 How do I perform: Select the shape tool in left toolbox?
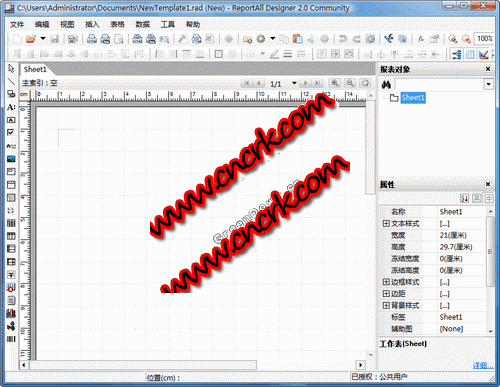coord(11,94)
